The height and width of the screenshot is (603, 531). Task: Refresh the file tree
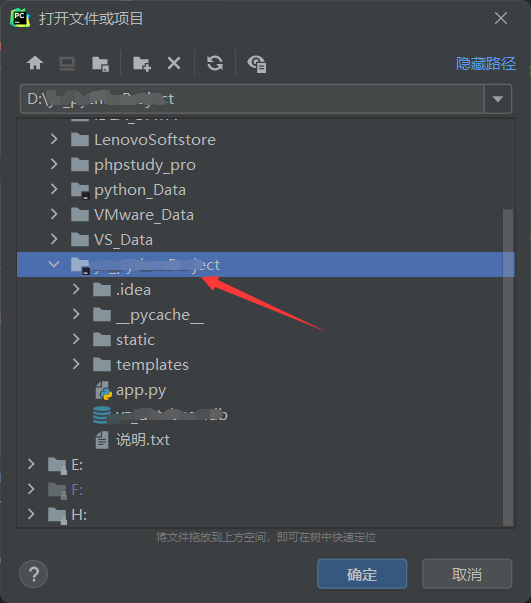point(215,63)
